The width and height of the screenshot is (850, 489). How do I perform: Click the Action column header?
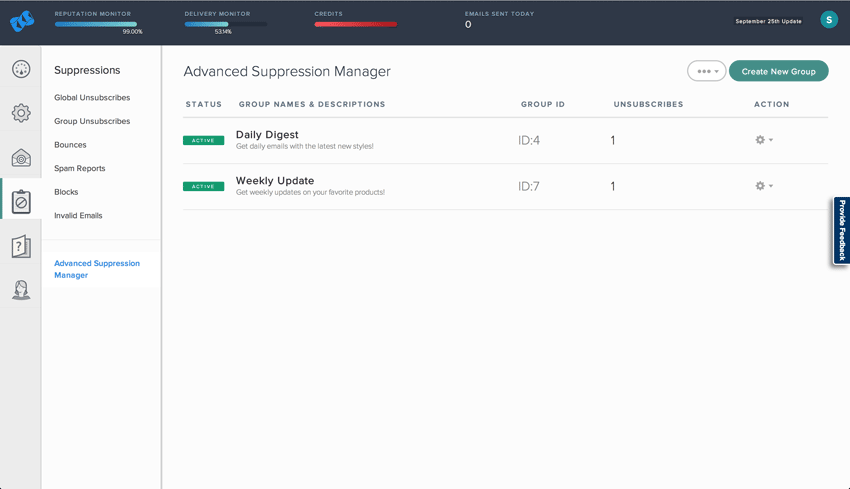click(771, 104)
